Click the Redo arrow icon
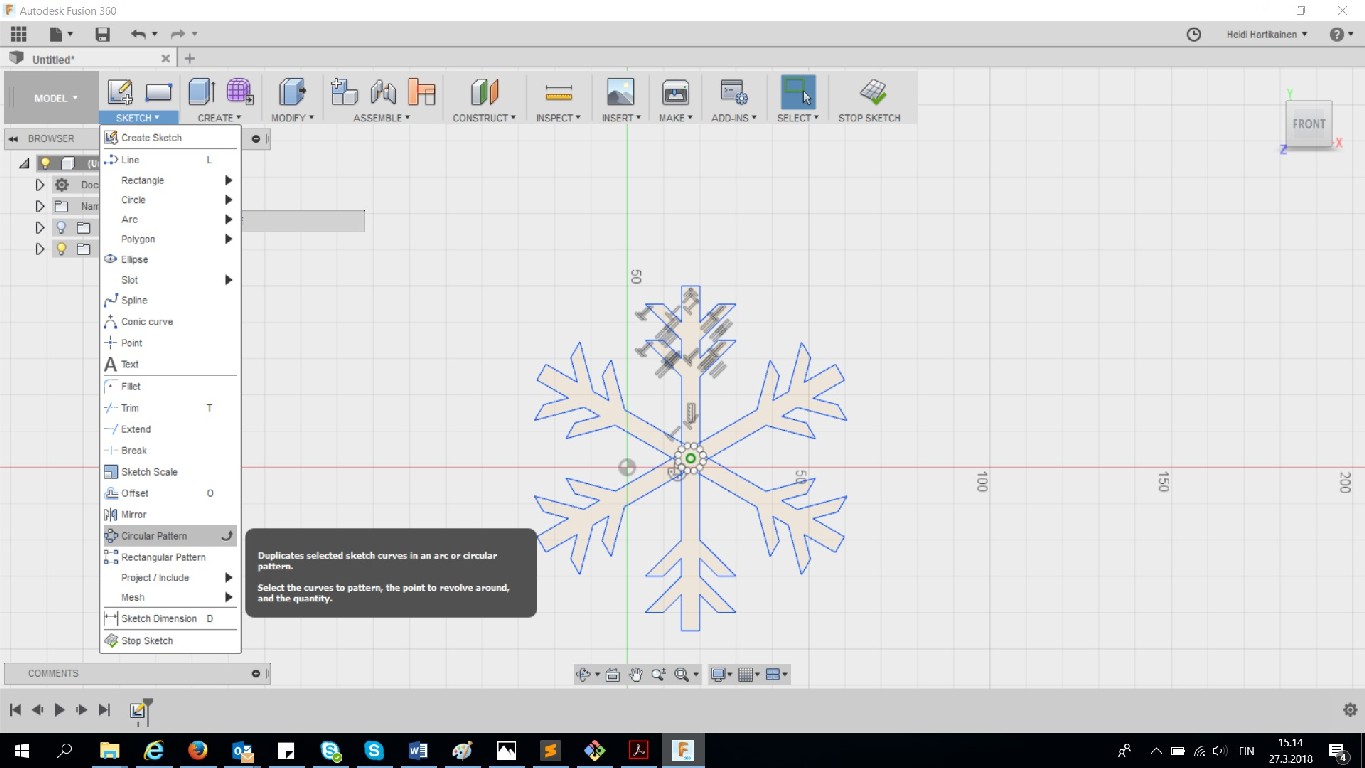Screen dimensions: 1365x768 click(178, 34)
